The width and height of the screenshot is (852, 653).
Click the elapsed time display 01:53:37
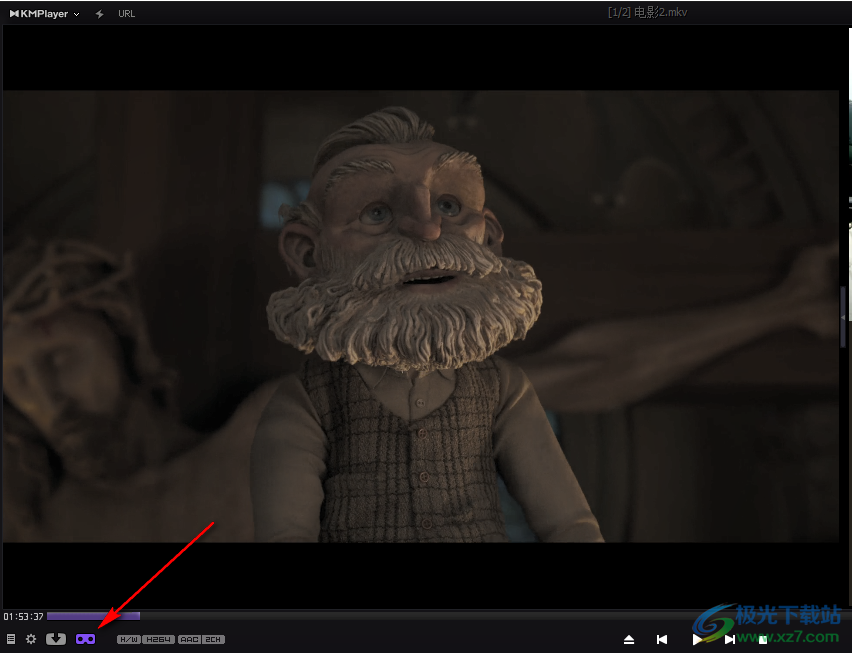click(23, 616)
